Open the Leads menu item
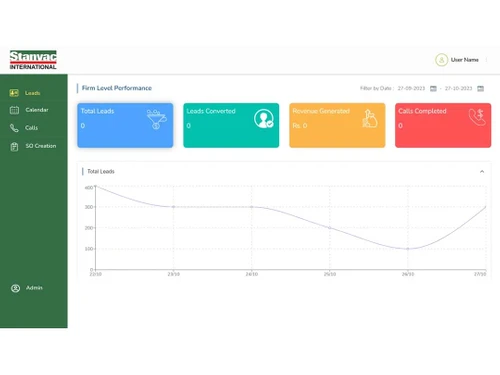This screenshot has width=500, height=375. click(x=33, y=93)
